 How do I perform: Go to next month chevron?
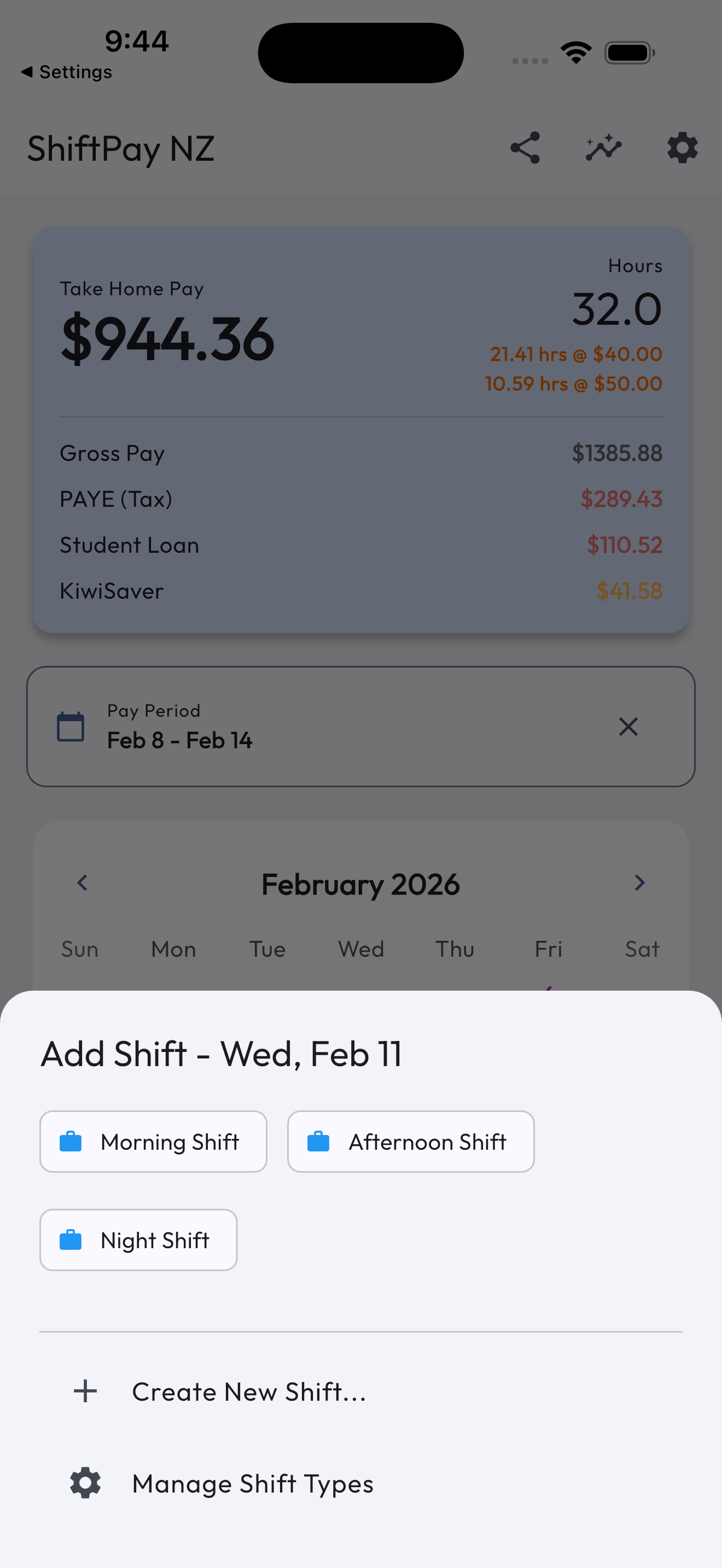click(x=639, y=882)
